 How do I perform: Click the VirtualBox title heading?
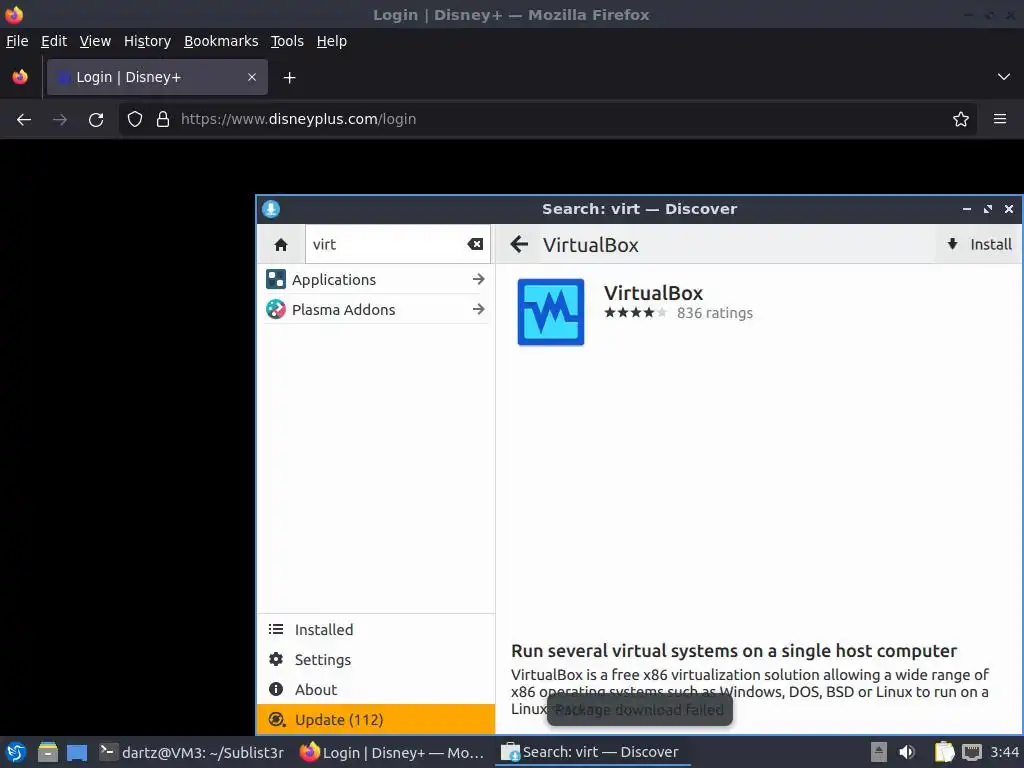click(x=653, y=293)
